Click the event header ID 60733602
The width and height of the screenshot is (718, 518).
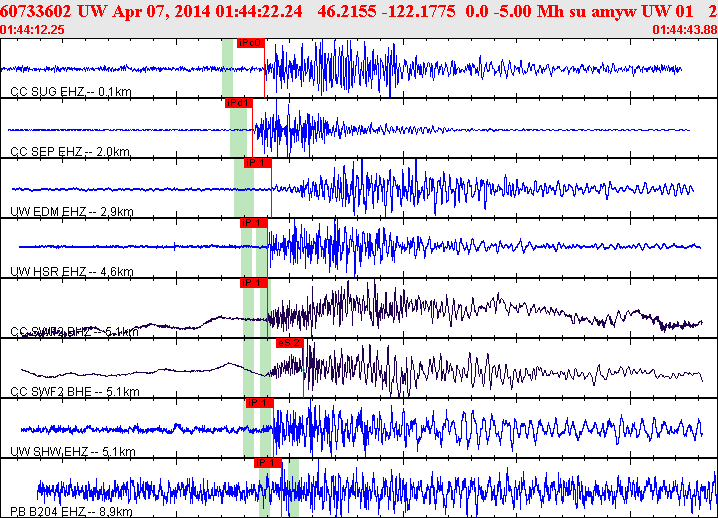pyautogui.click(x=36, y=11)
